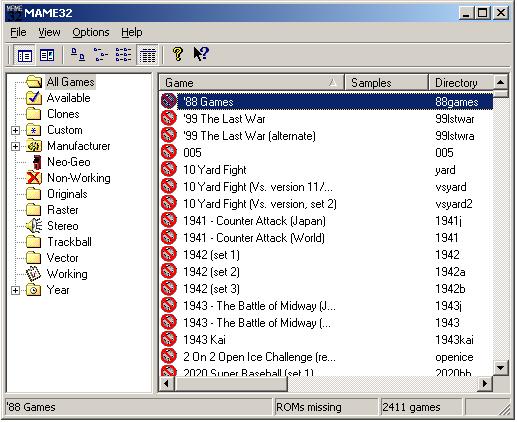Click the MAME32 title bar application icon
The width and height of the screenshot is (517, 422).
tap(14, 12)
